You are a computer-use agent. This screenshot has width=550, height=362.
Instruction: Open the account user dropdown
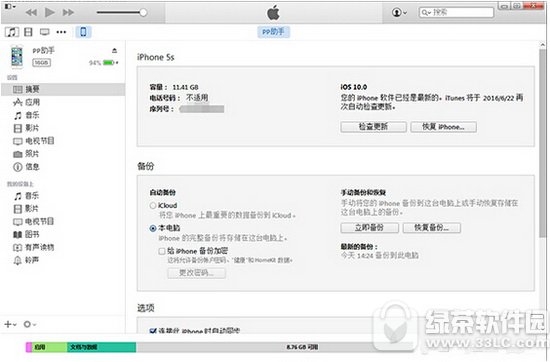399,13
